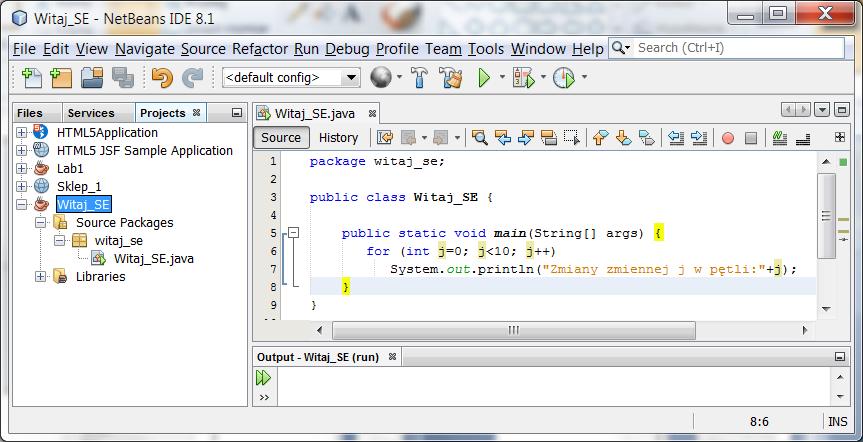Click the Undo arrow icon
The image size is (863, 442).
click(162, 78)
